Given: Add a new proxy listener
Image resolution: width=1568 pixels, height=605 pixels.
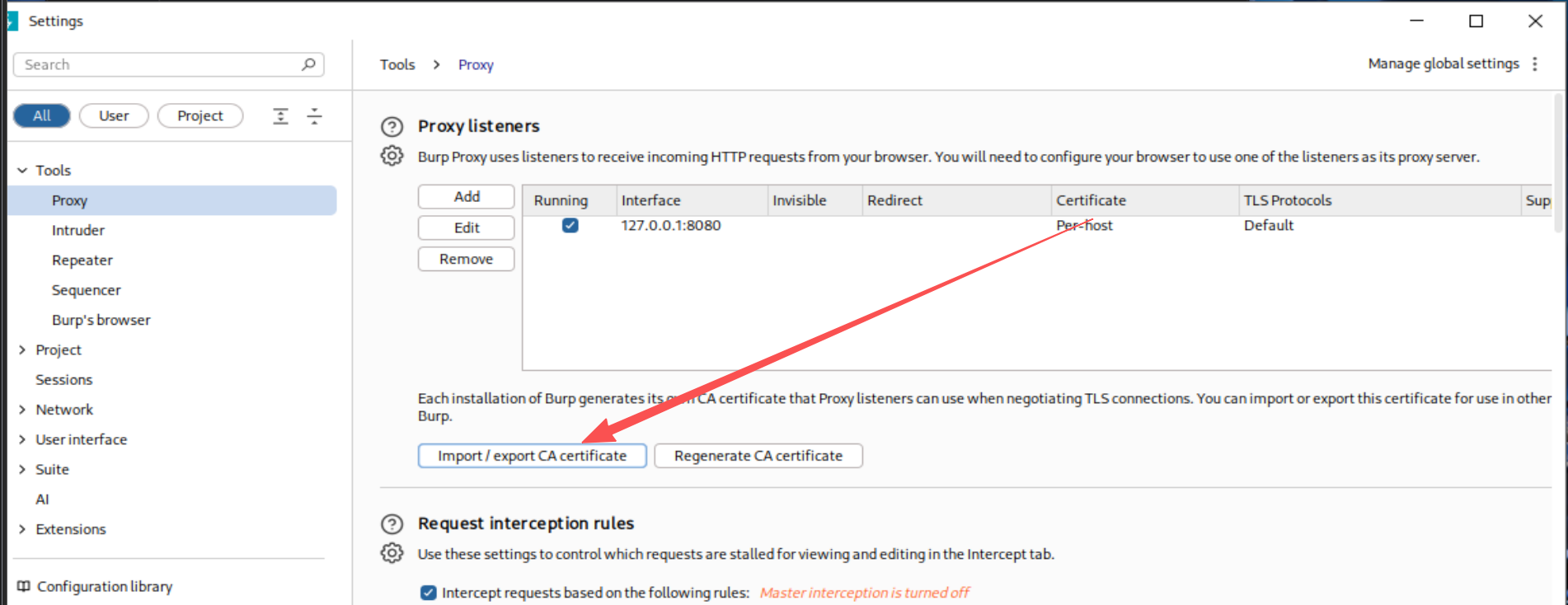Looking at the screenshot, I should point(467,196).
